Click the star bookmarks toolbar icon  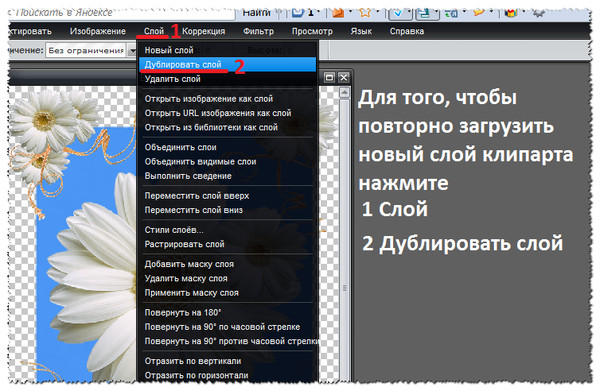[x=365, y=13]
